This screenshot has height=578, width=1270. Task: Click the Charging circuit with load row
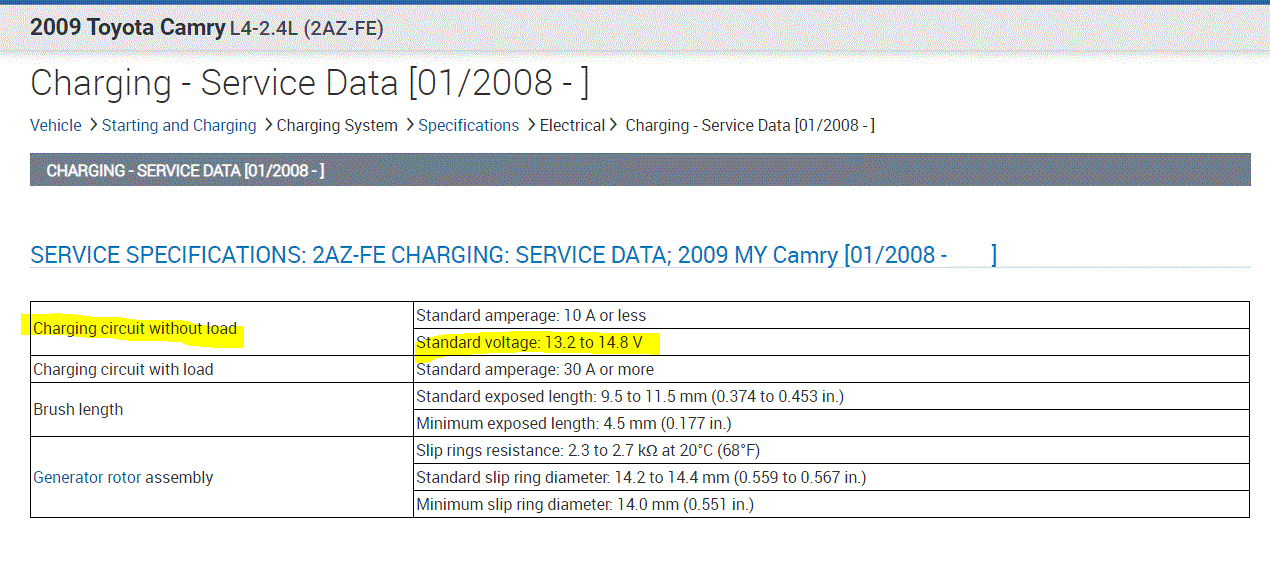point(123,370)
